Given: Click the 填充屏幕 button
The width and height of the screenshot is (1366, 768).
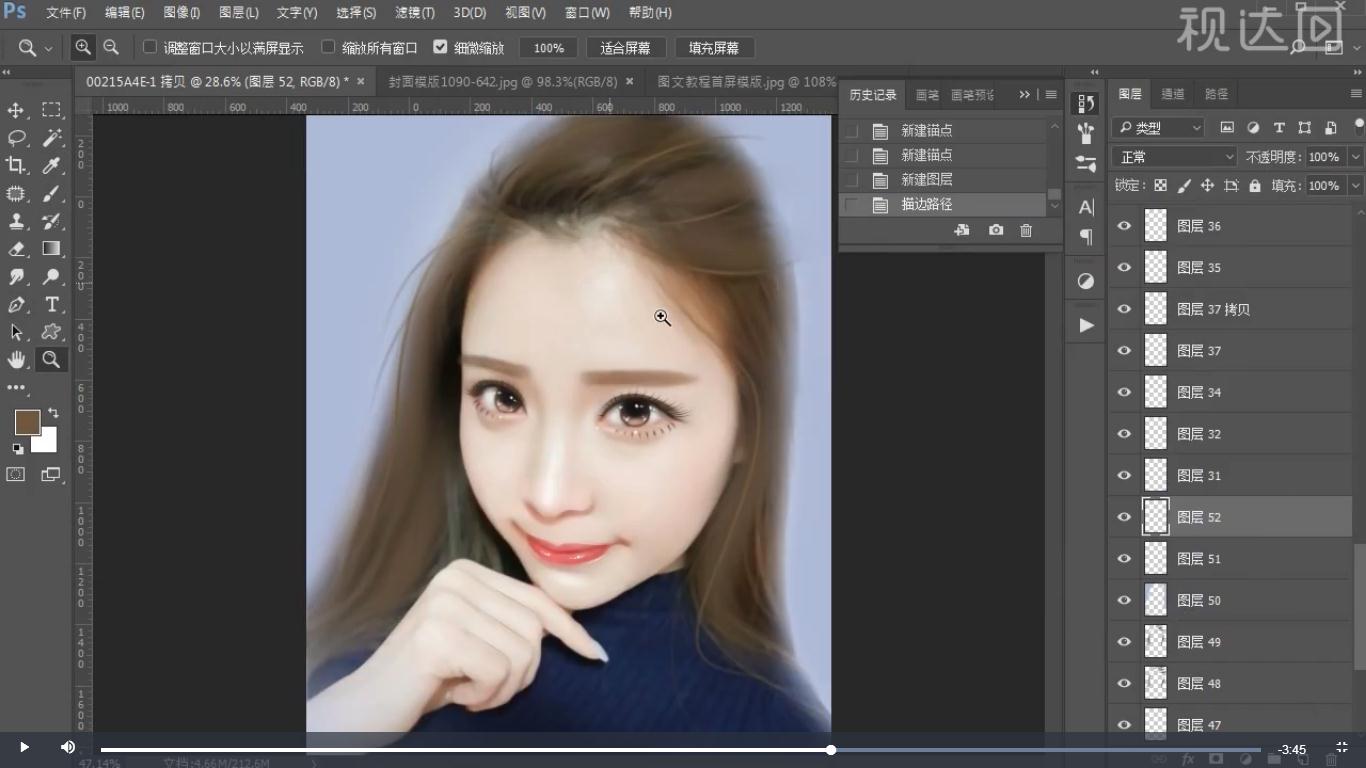Looking at the screenshot, I should pos(714,47).
